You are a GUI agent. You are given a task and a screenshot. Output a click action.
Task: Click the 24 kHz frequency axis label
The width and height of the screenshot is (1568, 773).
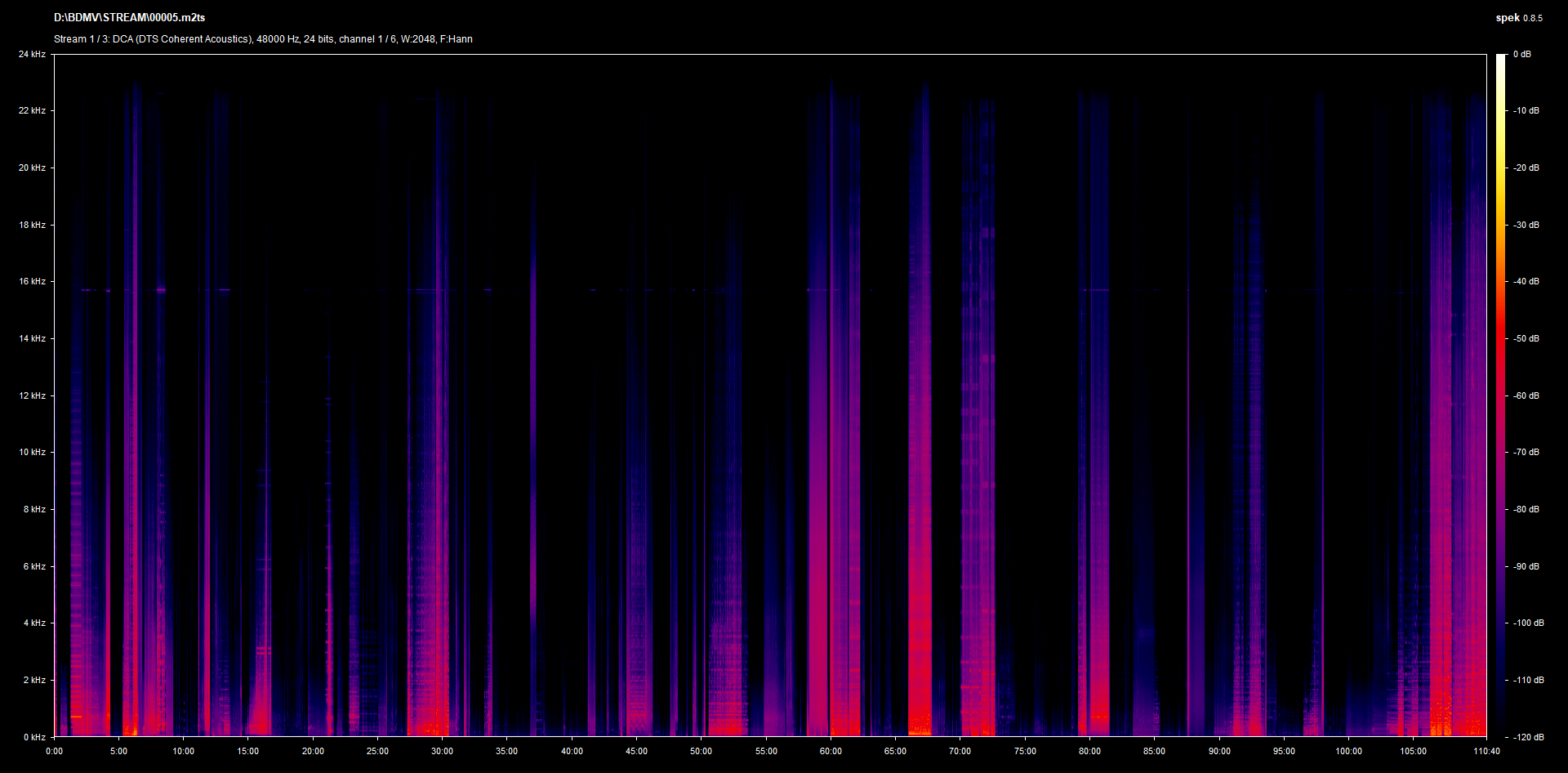click(32, 55)
